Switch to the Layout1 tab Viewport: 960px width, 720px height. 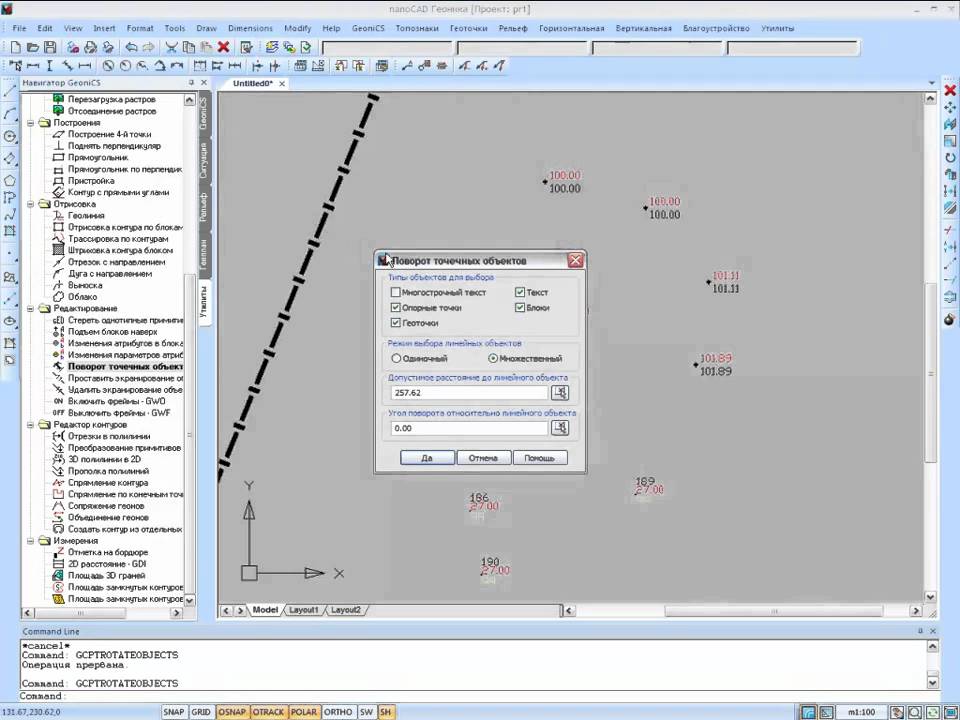pos(304,610)
